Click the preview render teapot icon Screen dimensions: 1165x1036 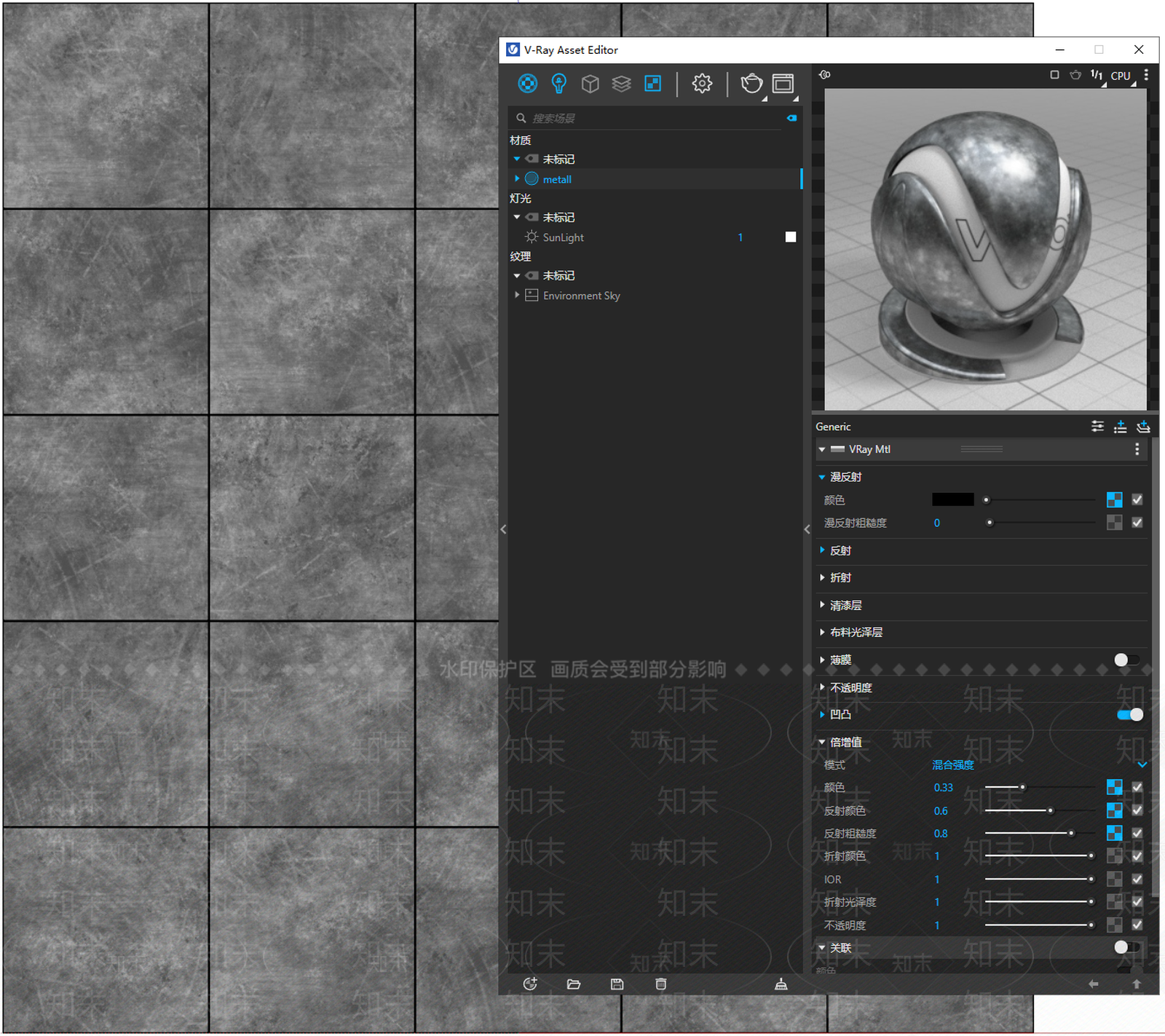(x=1075, y=75)
